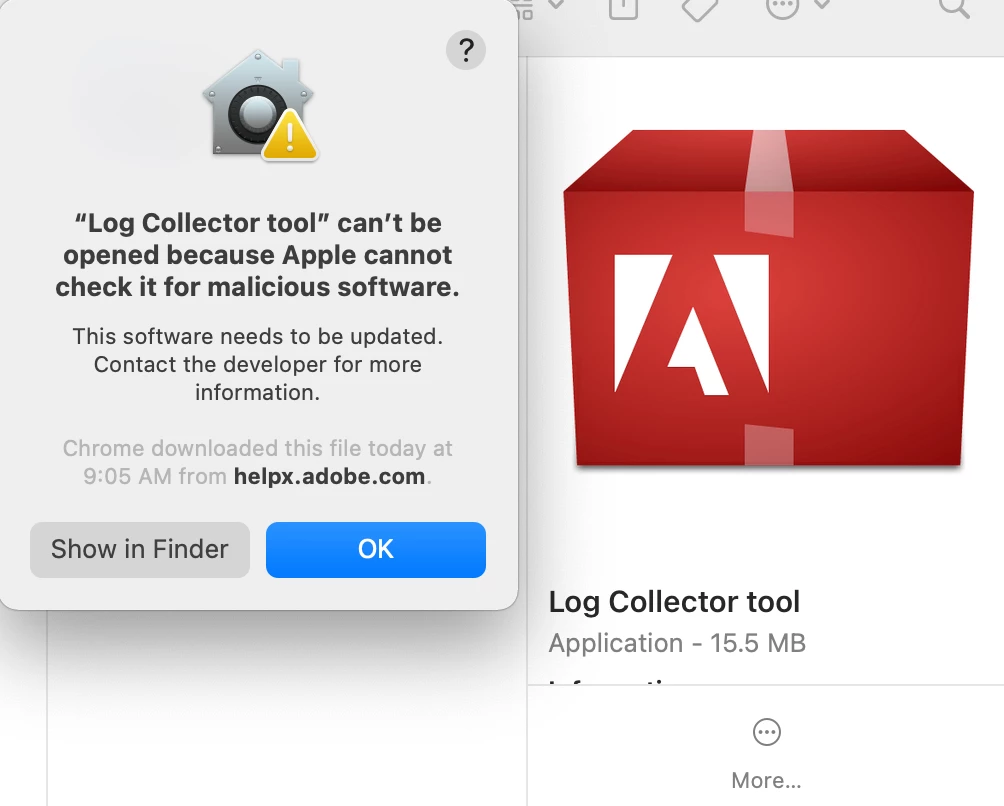Expand the action menu chevron in toolbar
The image size is (1004, 806).
click(x=822, y=5)
